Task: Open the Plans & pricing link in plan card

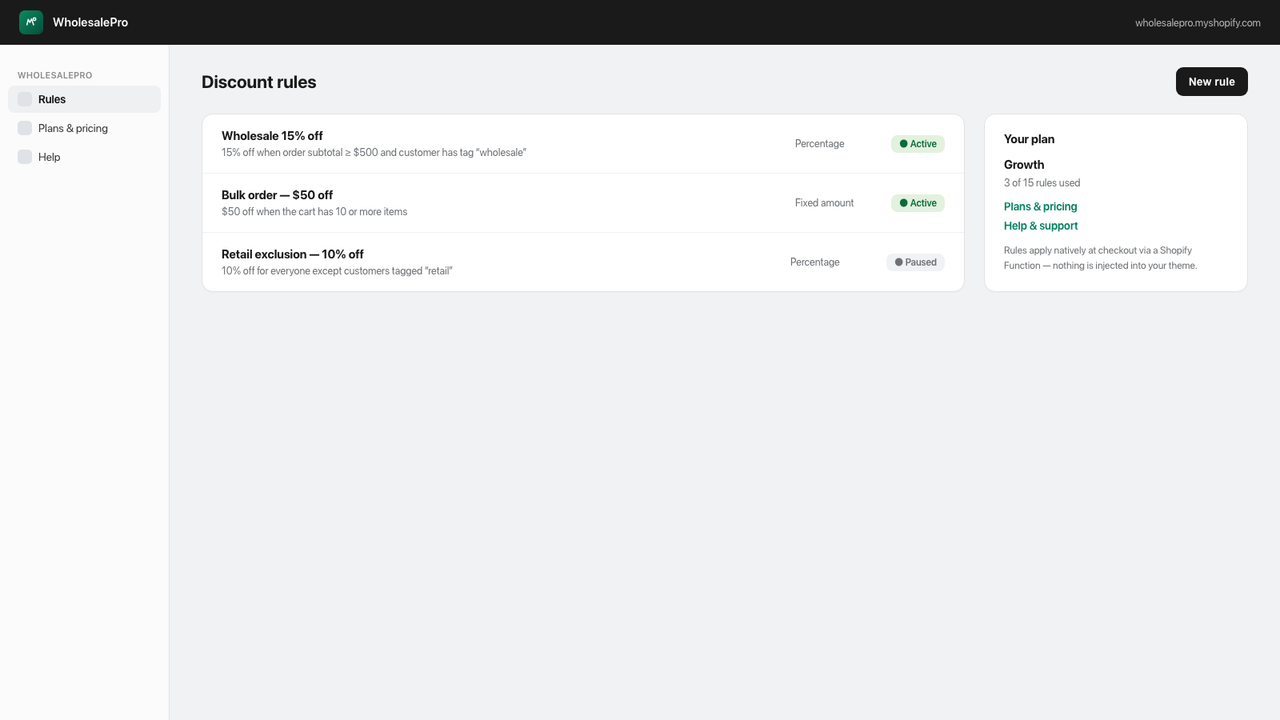Action: [1040, 207]
